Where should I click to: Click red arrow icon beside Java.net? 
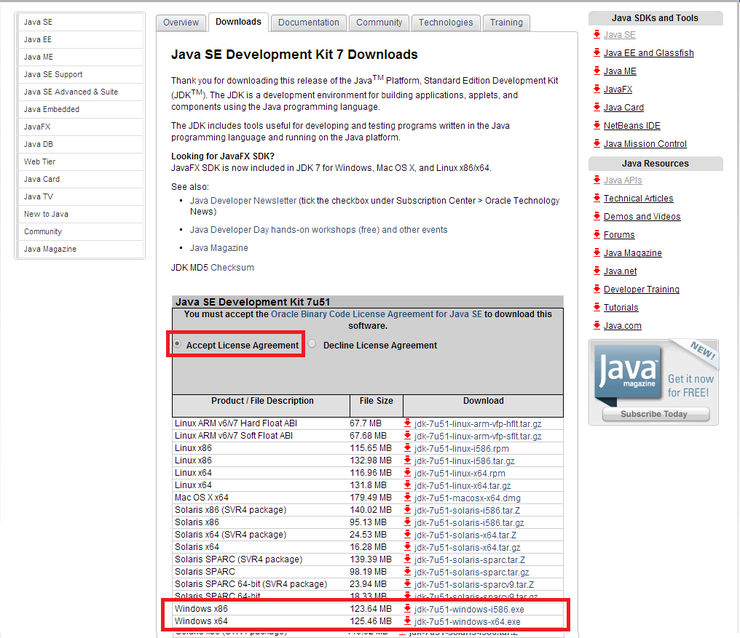coord(597,271)
